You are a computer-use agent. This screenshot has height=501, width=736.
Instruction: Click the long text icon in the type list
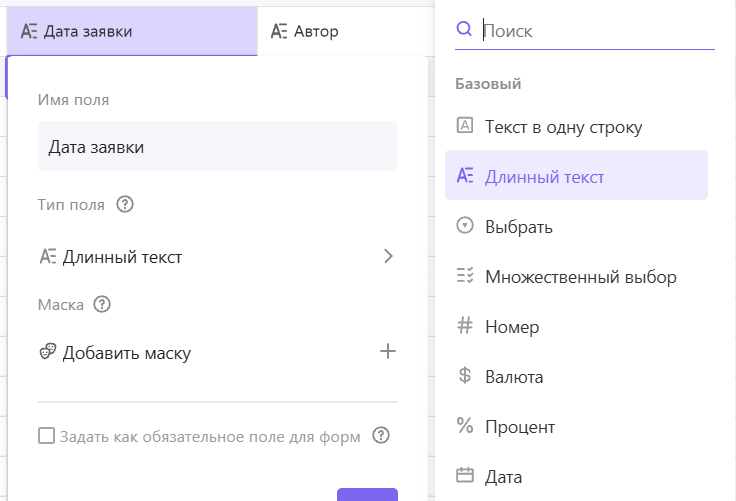coord(465,176)
